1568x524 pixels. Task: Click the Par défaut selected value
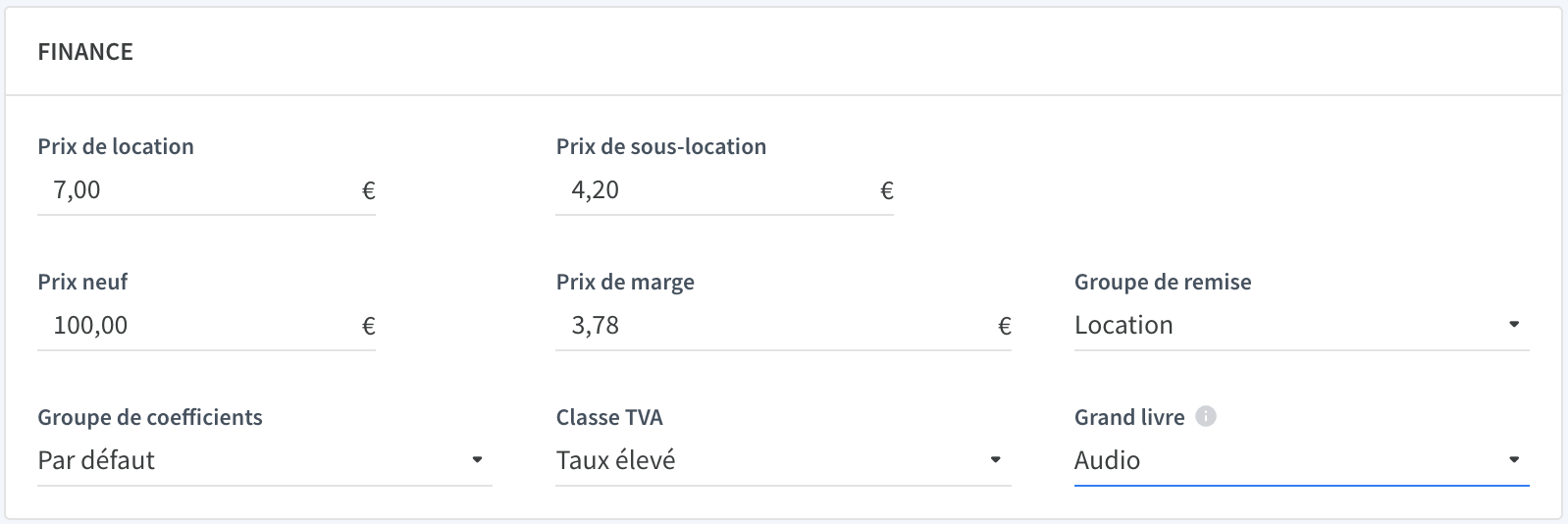tap(96, 460)
